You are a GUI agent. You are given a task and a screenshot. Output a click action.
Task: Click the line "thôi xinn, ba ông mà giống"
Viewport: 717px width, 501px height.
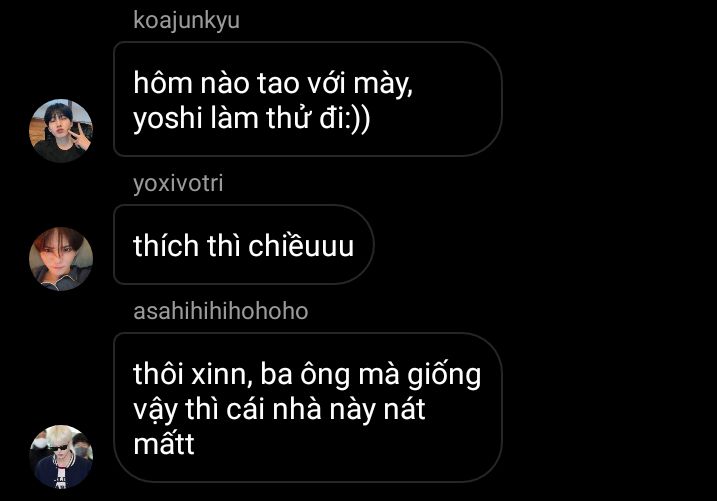[307, 375]
